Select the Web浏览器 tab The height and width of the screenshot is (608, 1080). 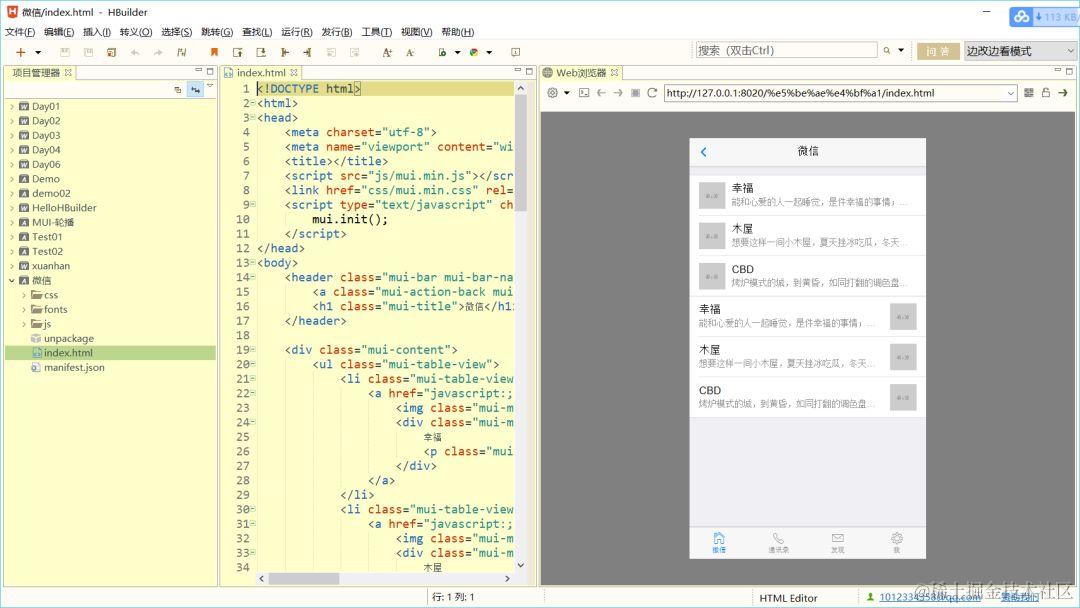click(x=581, y=72)
